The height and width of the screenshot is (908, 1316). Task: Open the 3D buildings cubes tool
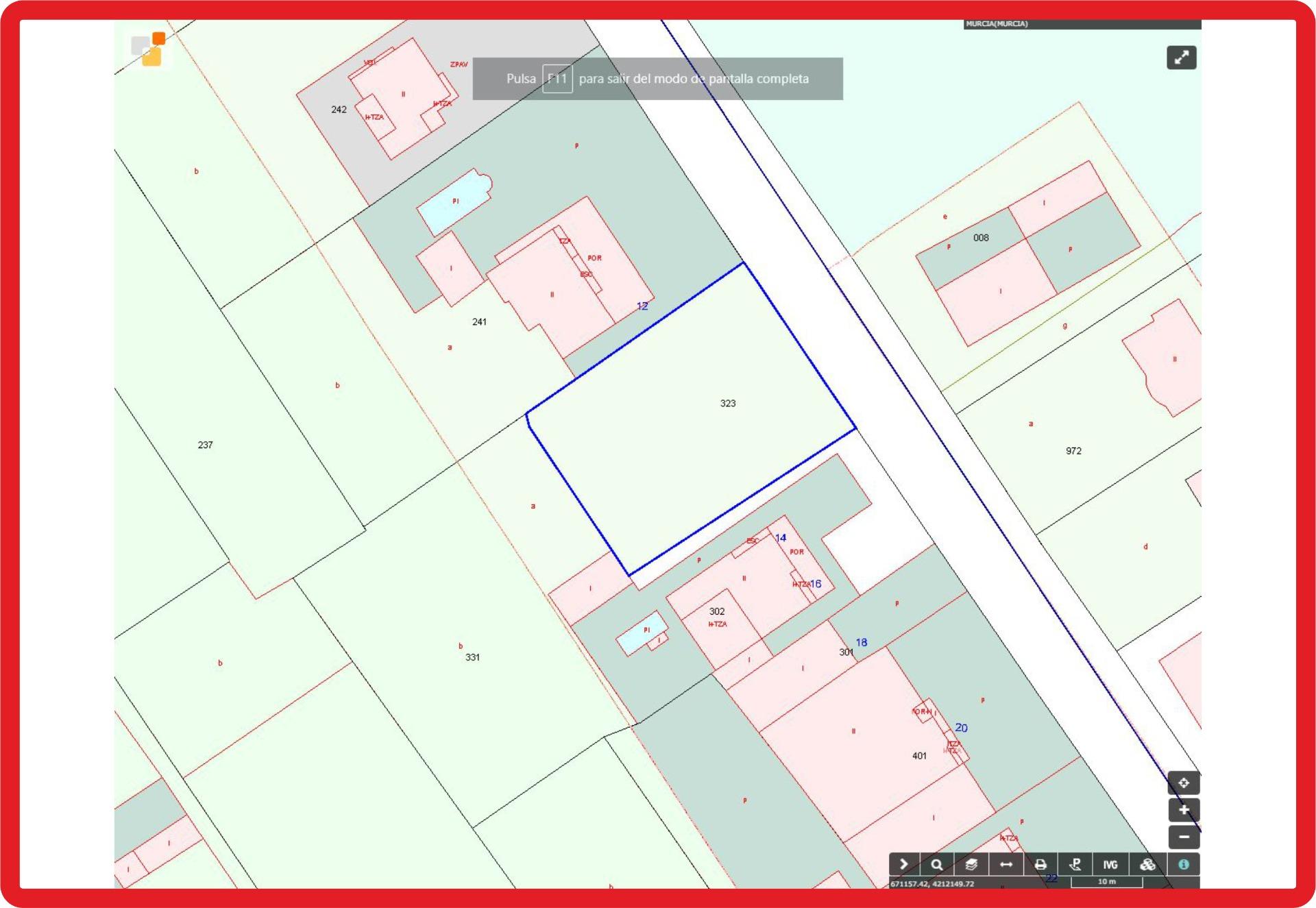click(1147, 864)
